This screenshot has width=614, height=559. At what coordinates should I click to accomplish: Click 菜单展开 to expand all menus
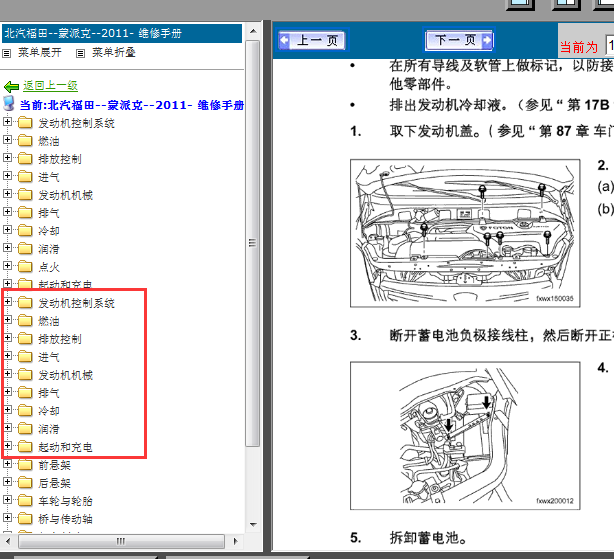pos(40,52)
